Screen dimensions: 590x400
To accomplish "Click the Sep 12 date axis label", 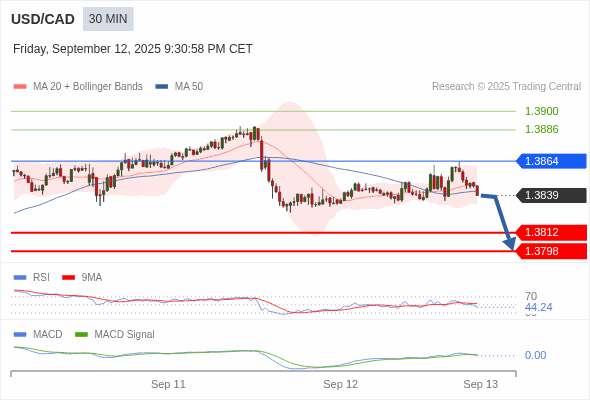I will pyautogui.click(x=341, y=384).
